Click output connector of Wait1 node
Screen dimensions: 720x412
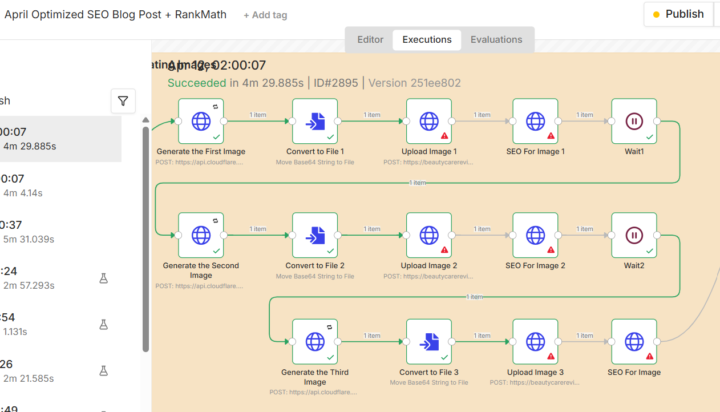click(x=657, y=121)
